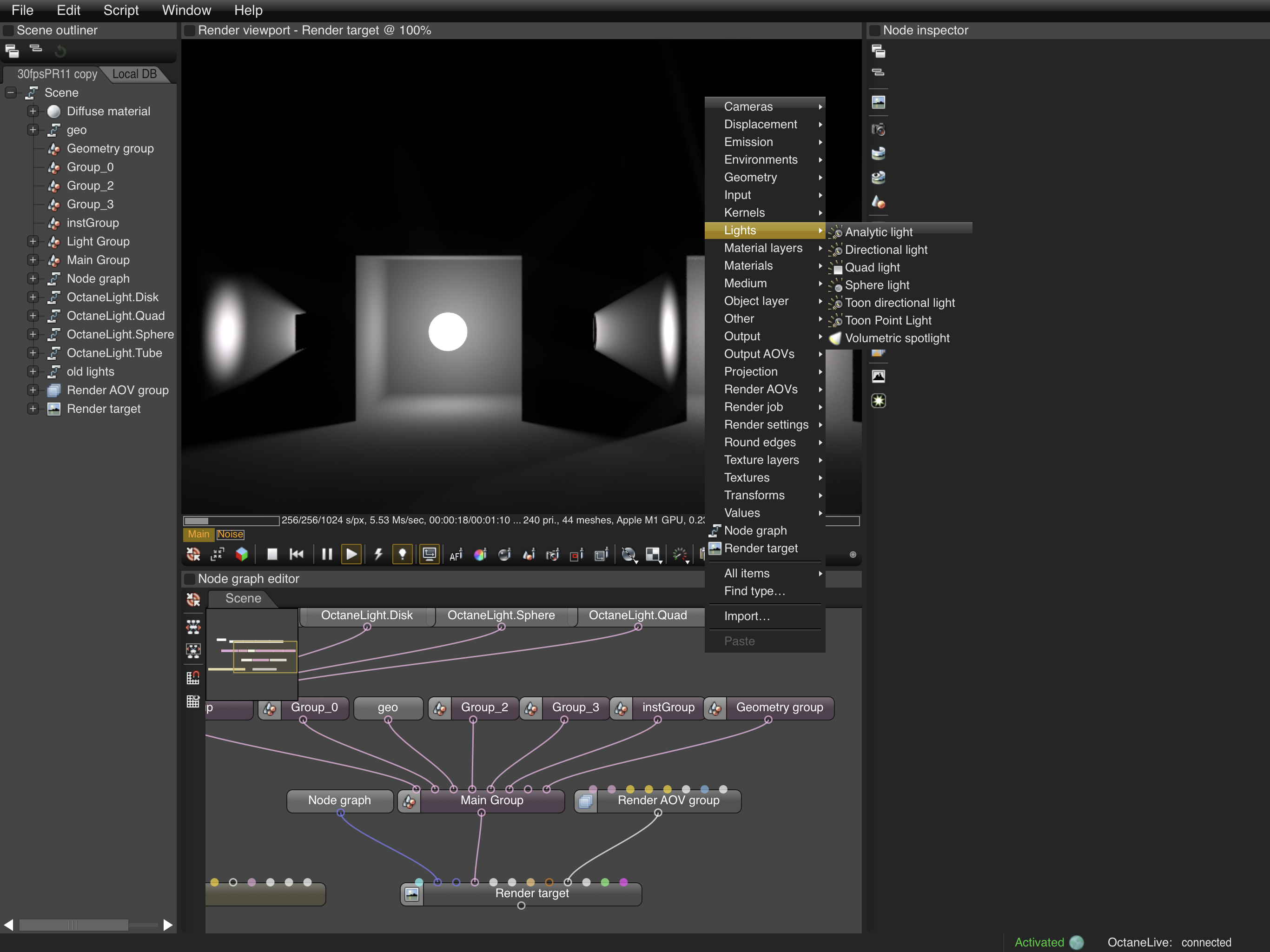Switch to the Local DB tab
The height and width of the screenshot is (952, 1270).
134,74
